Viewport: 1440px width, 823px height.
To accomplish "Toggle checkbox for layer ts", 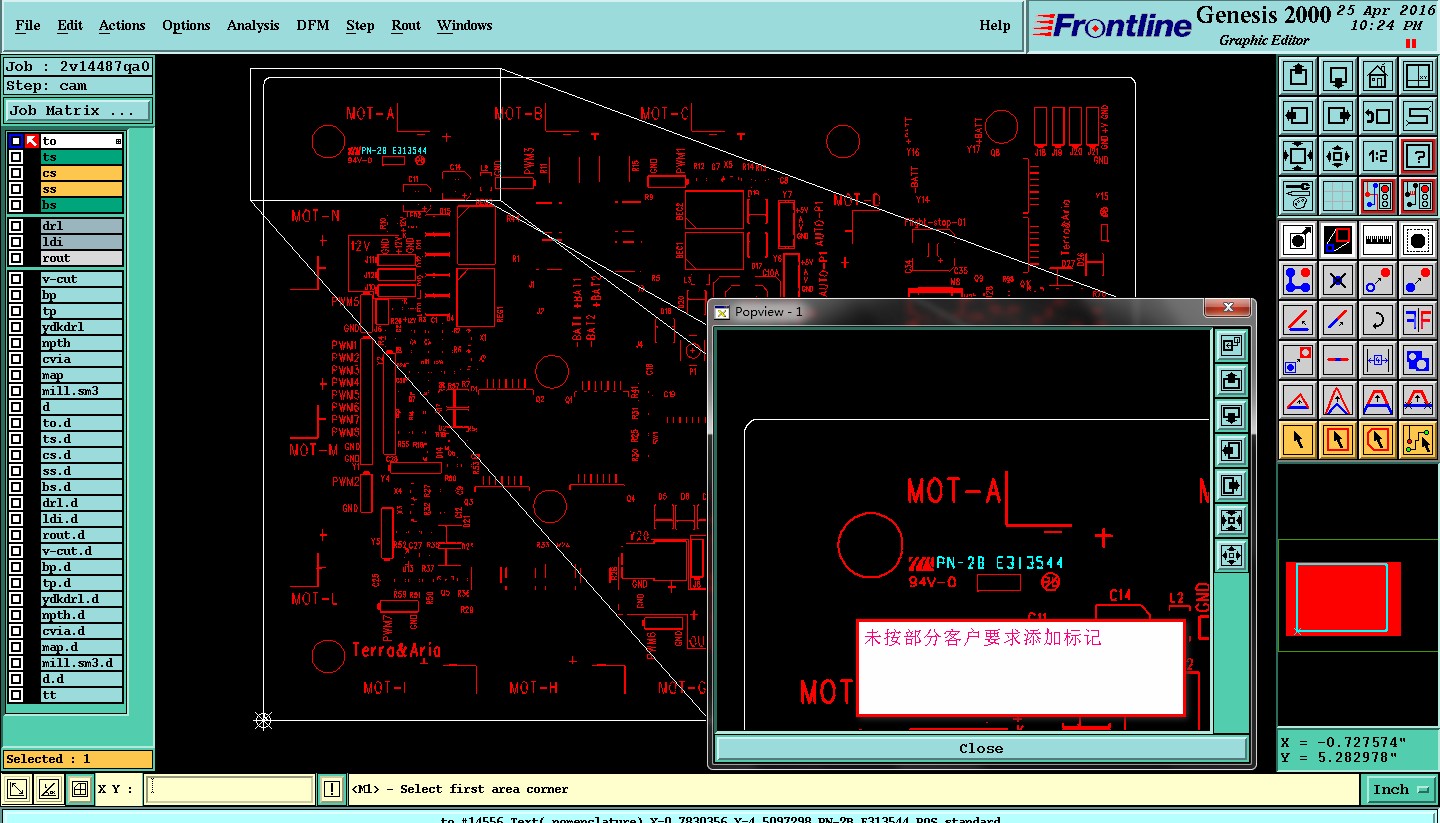I will pyautogui.click(x=16, y=157).
